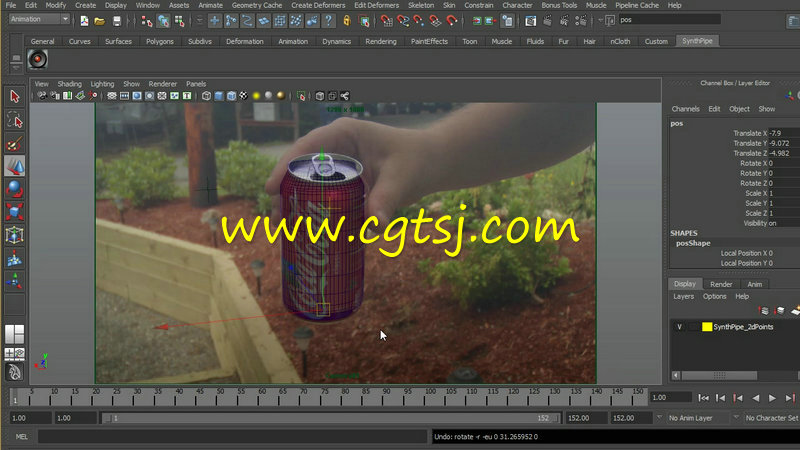800x450 pixels.
Task: Switch to the Polygons shelf tab
Action: click(160, 41)
